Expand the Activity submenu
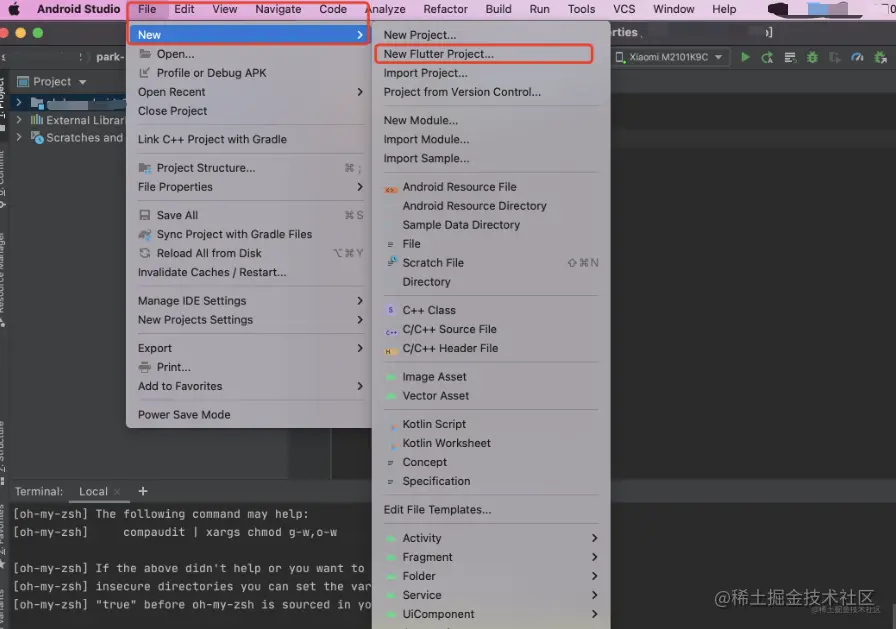896x629 pixels. tap(491, 538)
